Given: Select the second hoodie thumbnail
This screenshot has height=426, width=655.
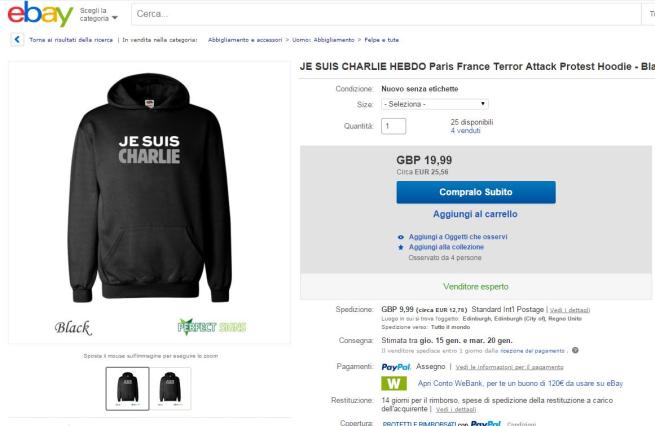Looking at the screenshot, I should point(172,388).
